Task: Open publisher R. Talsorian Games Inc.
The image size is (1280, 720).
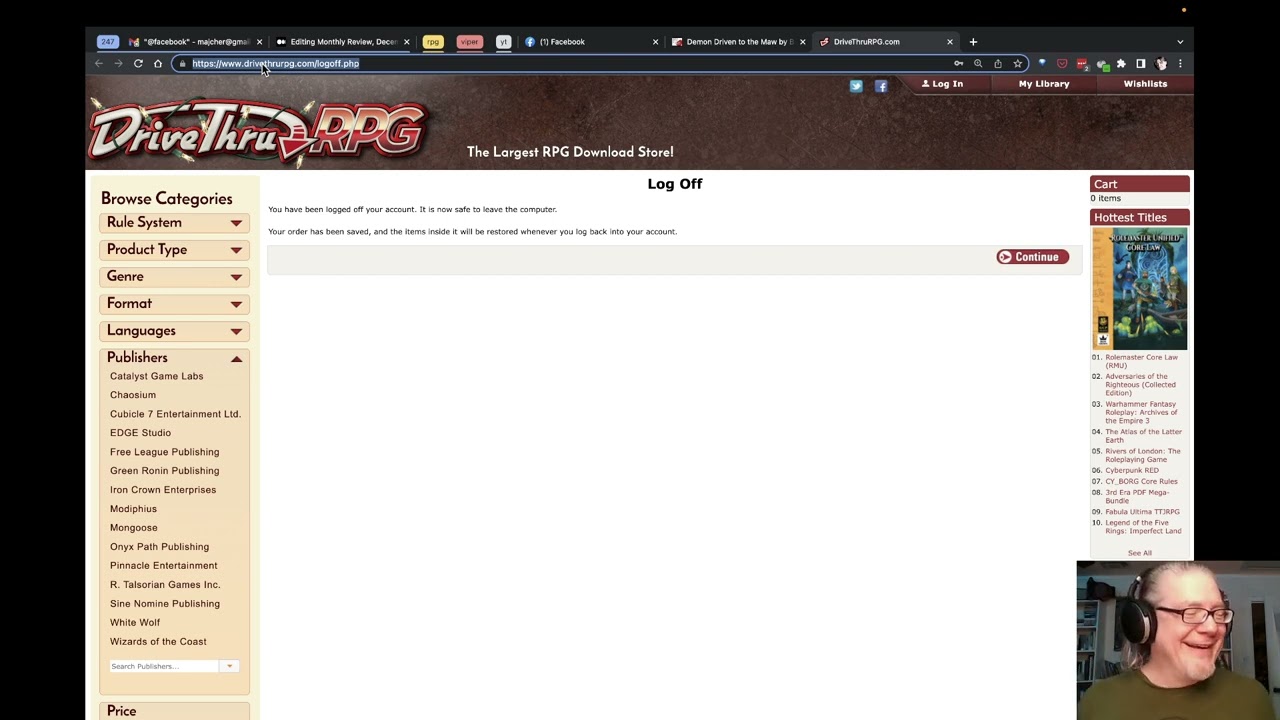Action: [165, 585]
